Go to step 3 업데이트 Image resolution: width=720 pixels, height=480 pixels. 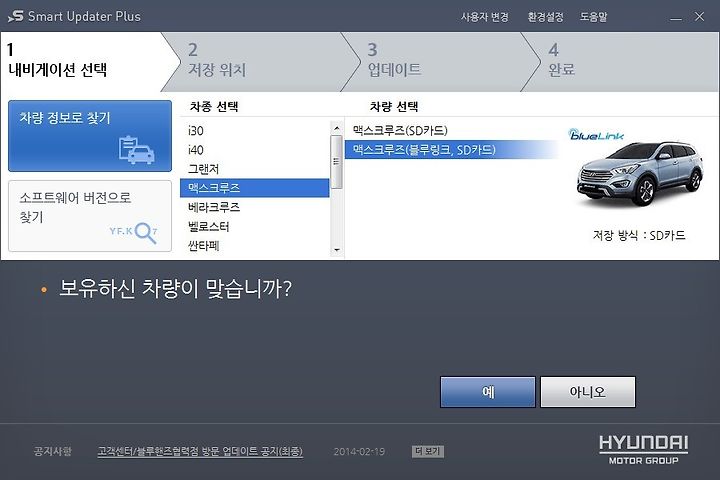(x=440, y=62)
